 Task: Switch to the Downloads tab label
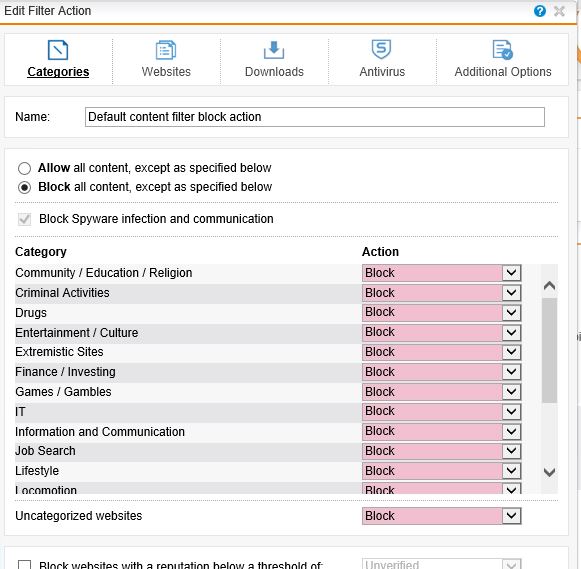coord(274,71)
